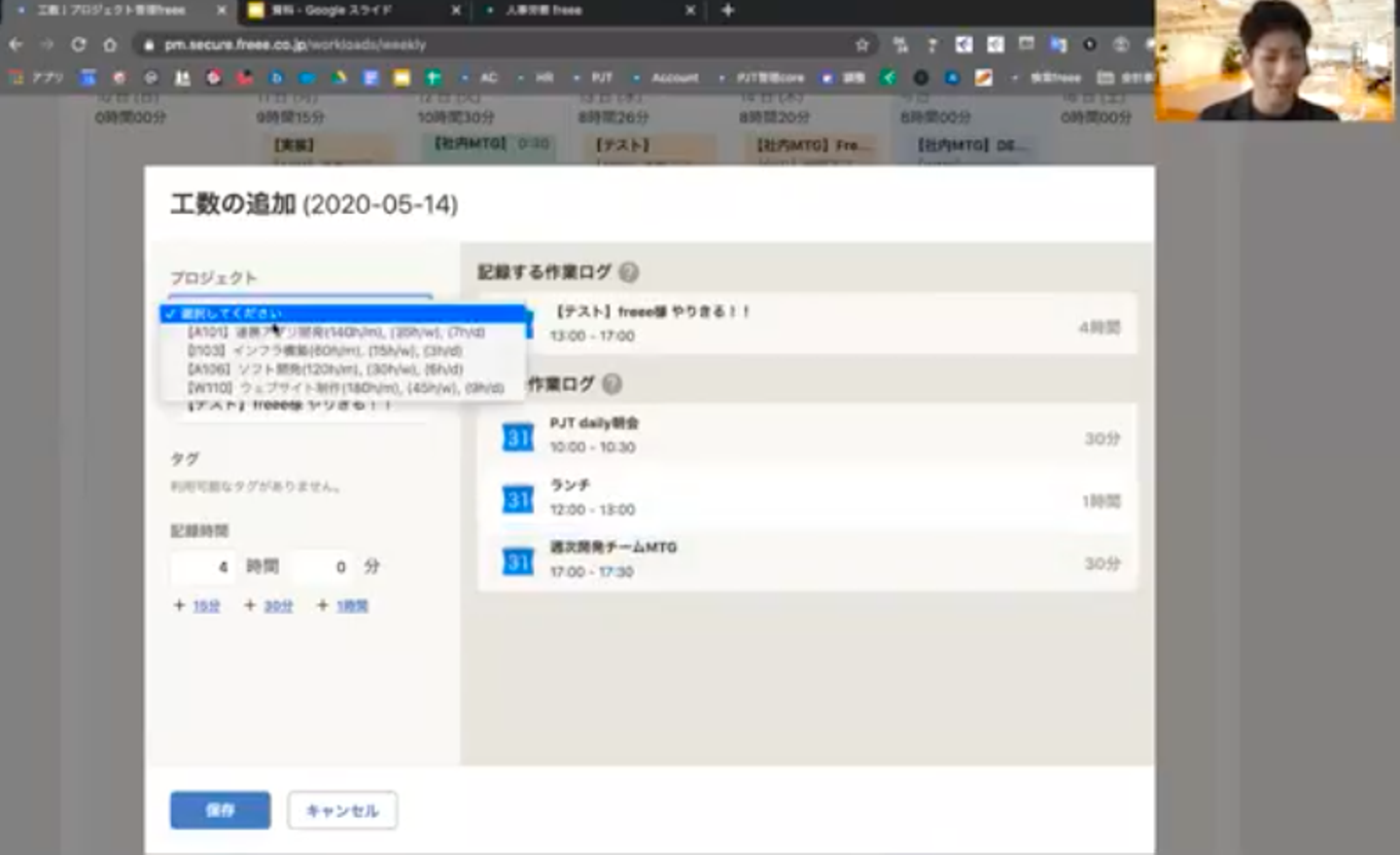
Task: Click the hours input field showing 4
Action: [203, 566]
